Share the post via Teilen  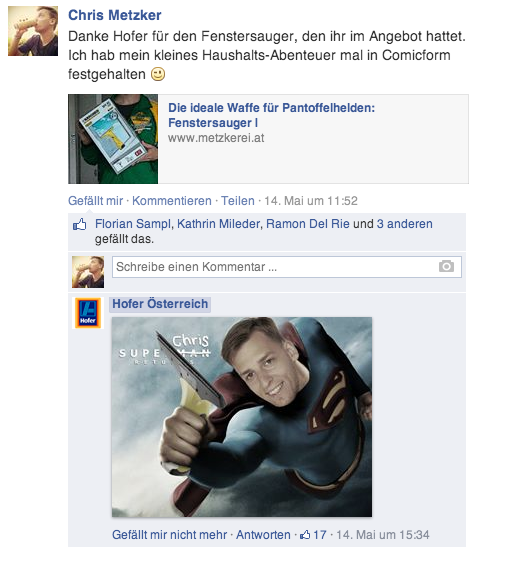[x=238, y=201]
